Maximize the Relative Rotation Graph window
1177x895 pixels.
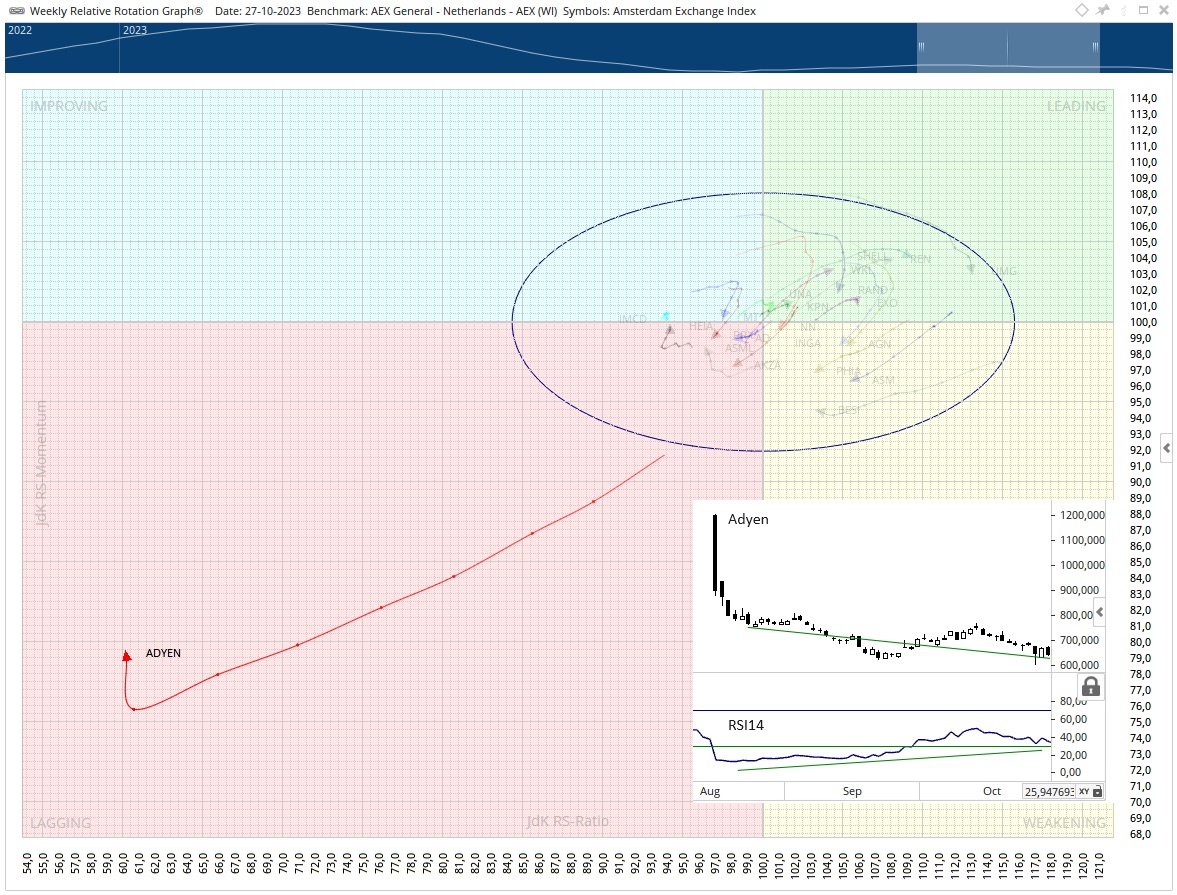(x=1144, y=10)
